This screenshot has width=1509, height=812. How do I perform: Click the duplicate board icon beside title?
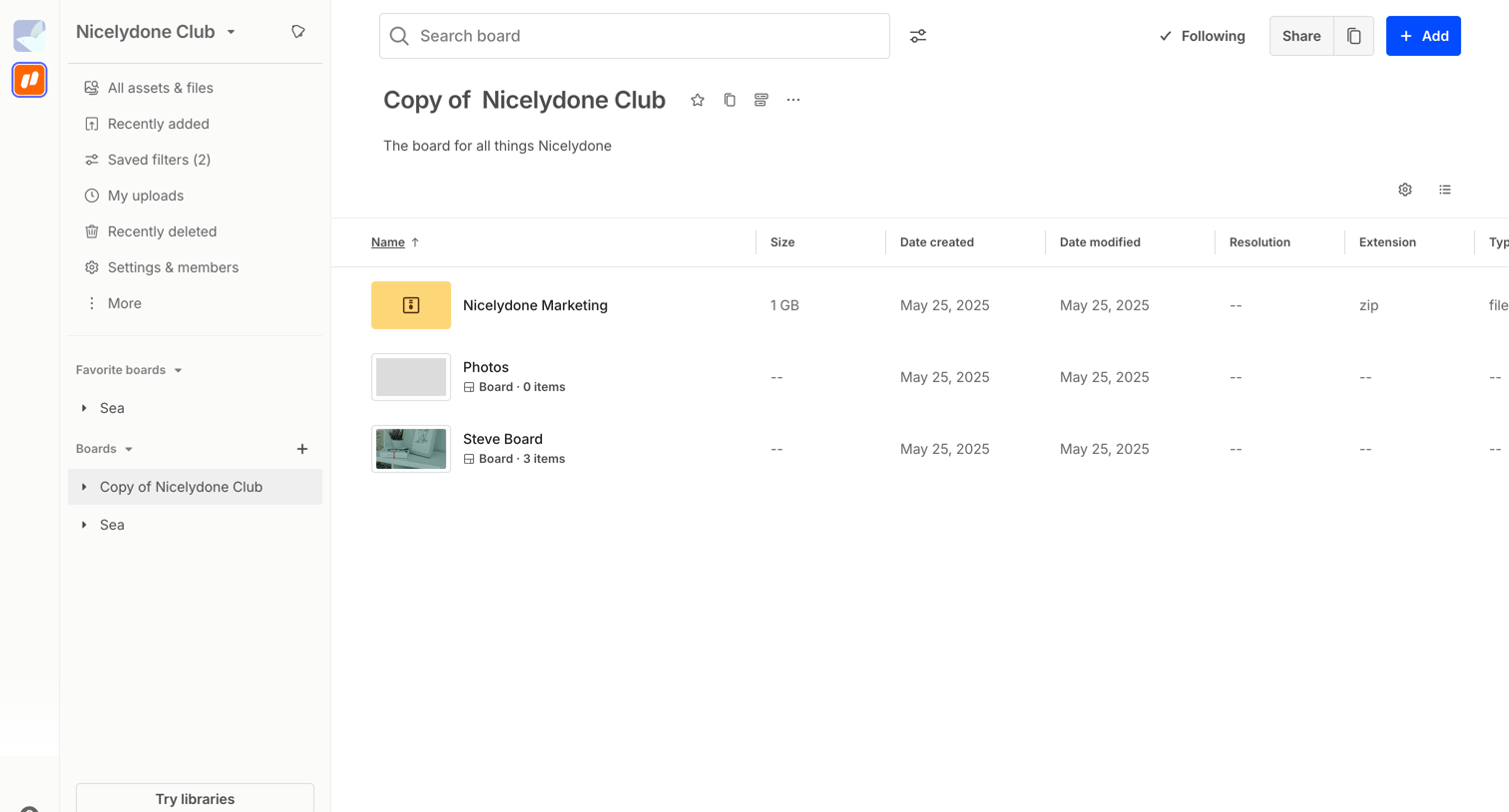730,100
